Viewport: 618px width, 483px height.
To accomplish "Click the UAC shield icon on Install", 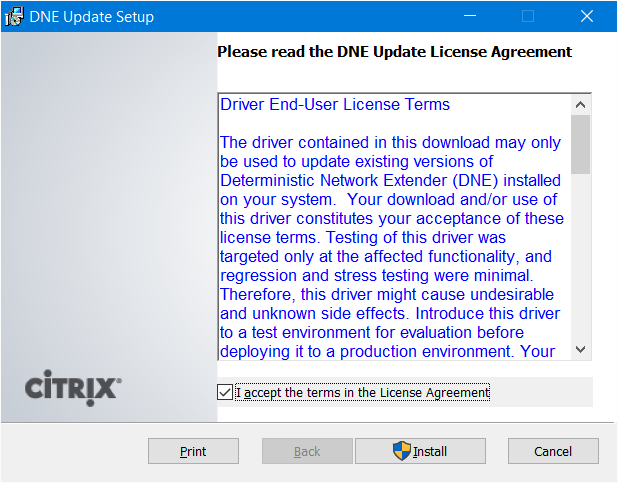I will (x=402, y=451).
